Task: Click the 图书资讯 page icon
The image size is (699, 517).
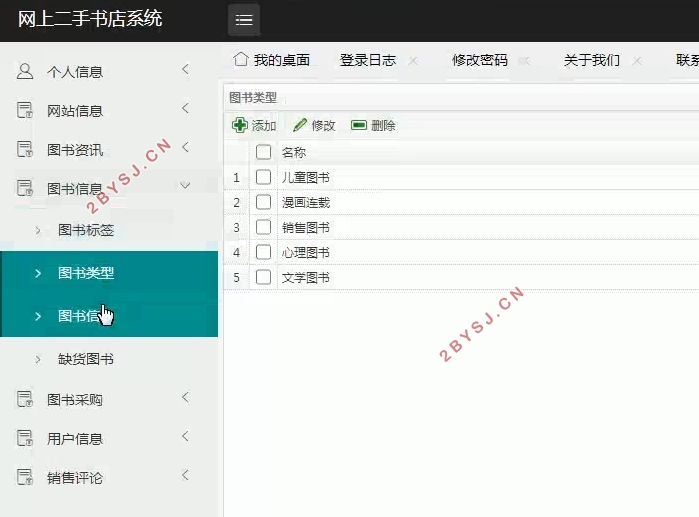Action: (x=25, y=149)
